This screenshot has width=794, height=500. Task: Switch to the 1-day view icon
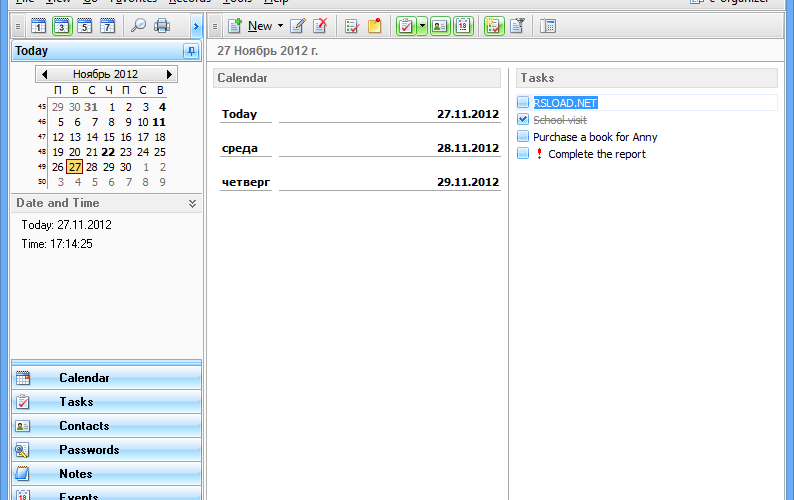[38, 26]
